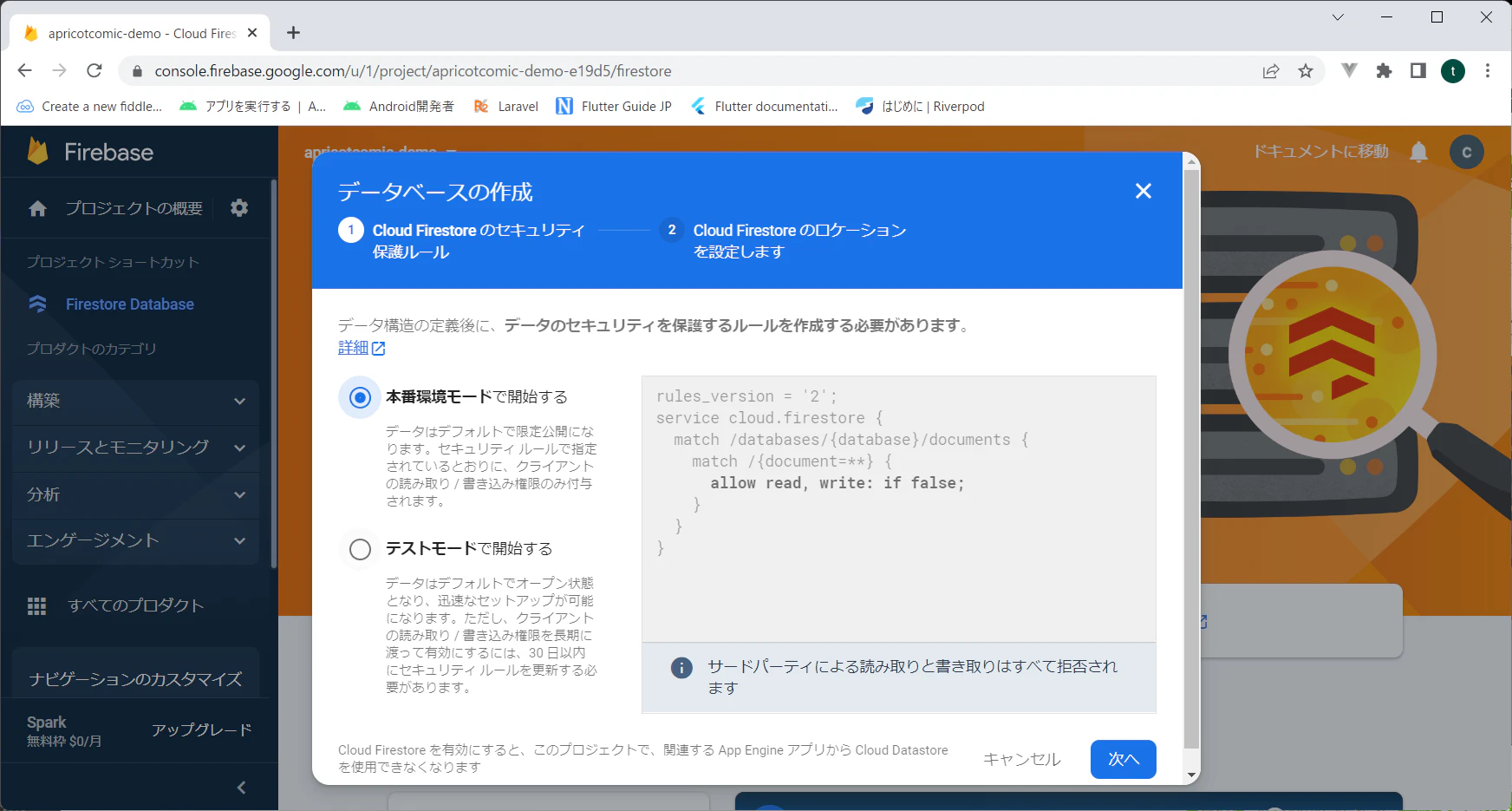Open account avatar menu in Firebase

1467,153
